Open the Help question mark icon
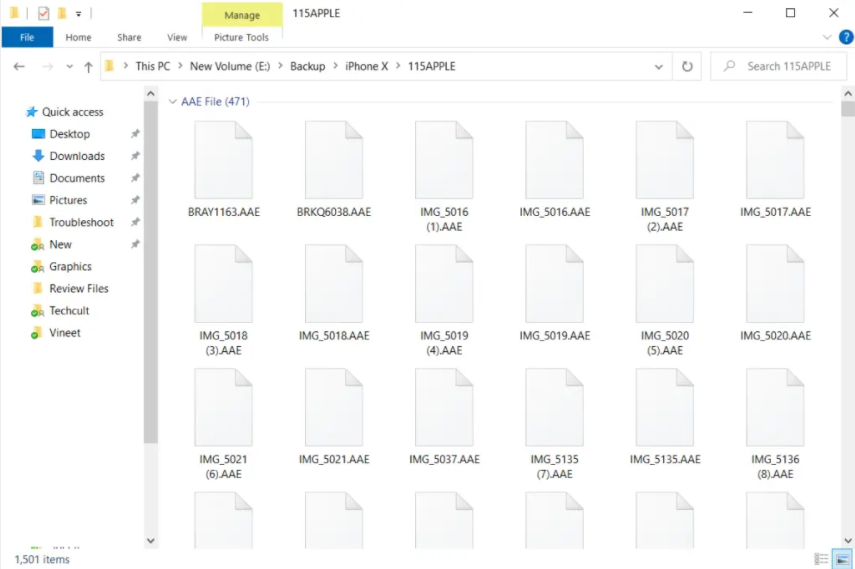The height and width of the screenshot is (569, 855). pyautogui.click(x=846, y=37)
